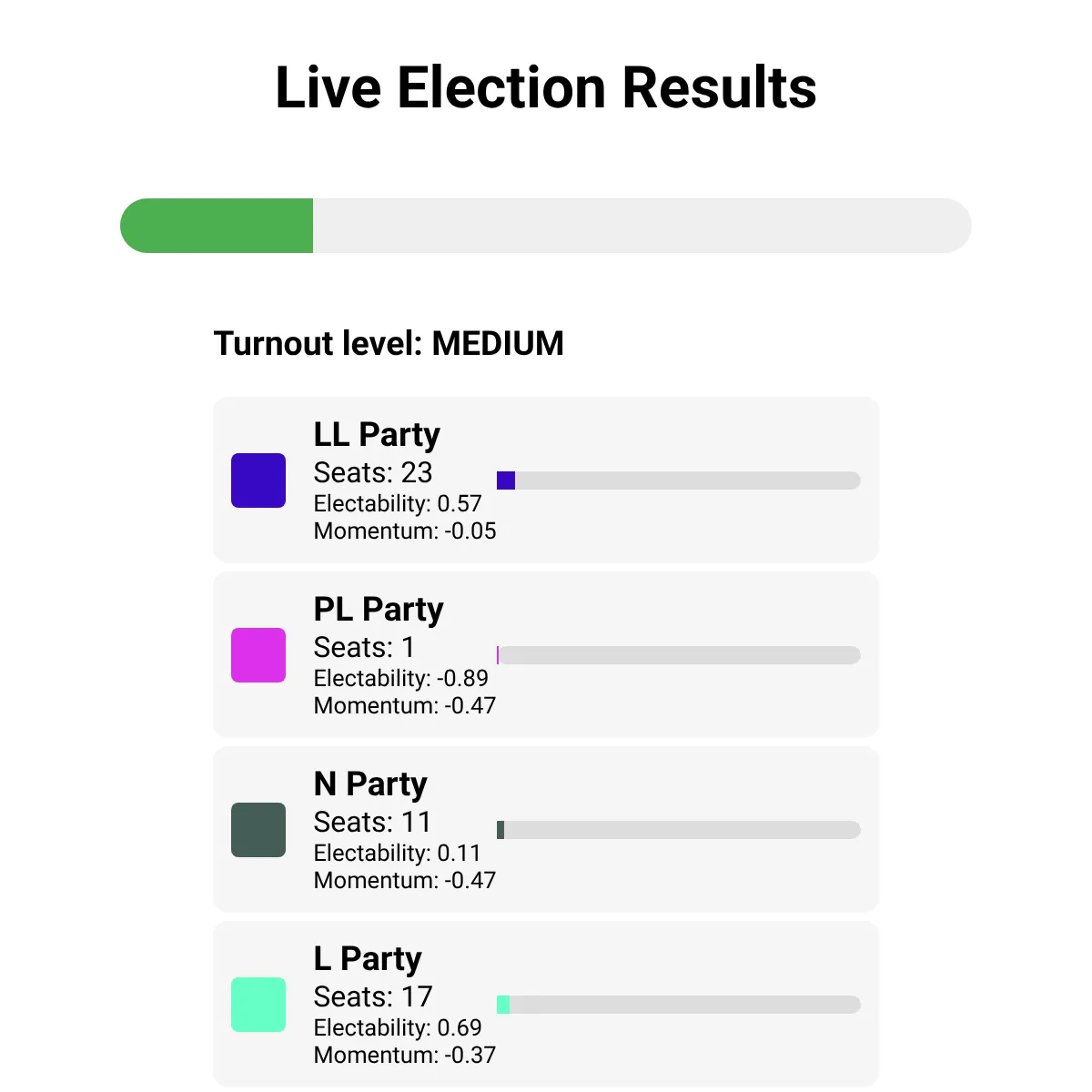Viewport: 1092px width, 1092px height.
Task: Click LL Party Seats: 23 text
Action: (x=373, y=473)
